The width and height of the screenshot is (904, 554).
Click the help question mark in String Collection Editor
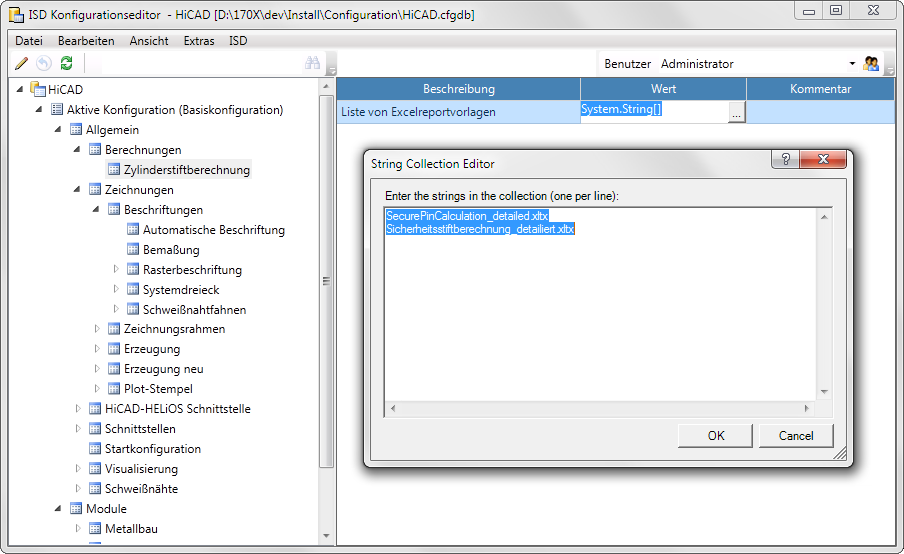[x=785, y=159]
